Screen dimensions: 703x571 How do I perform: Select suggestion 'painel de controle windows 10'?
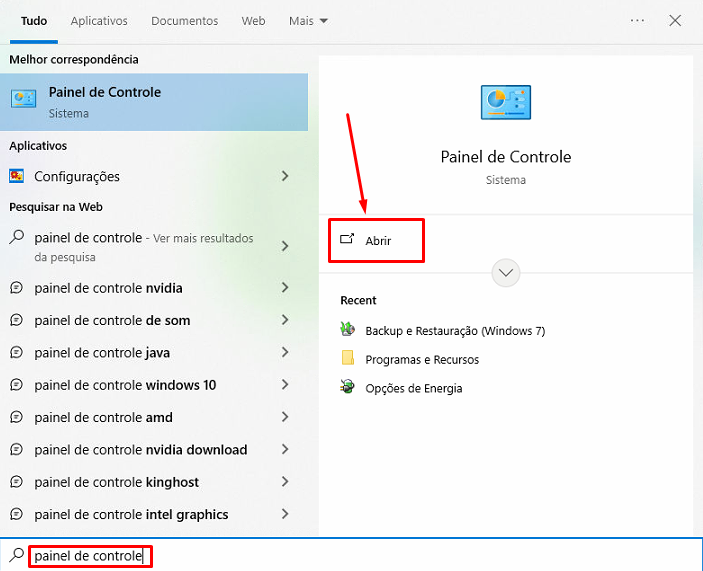[x=154, y=385]
